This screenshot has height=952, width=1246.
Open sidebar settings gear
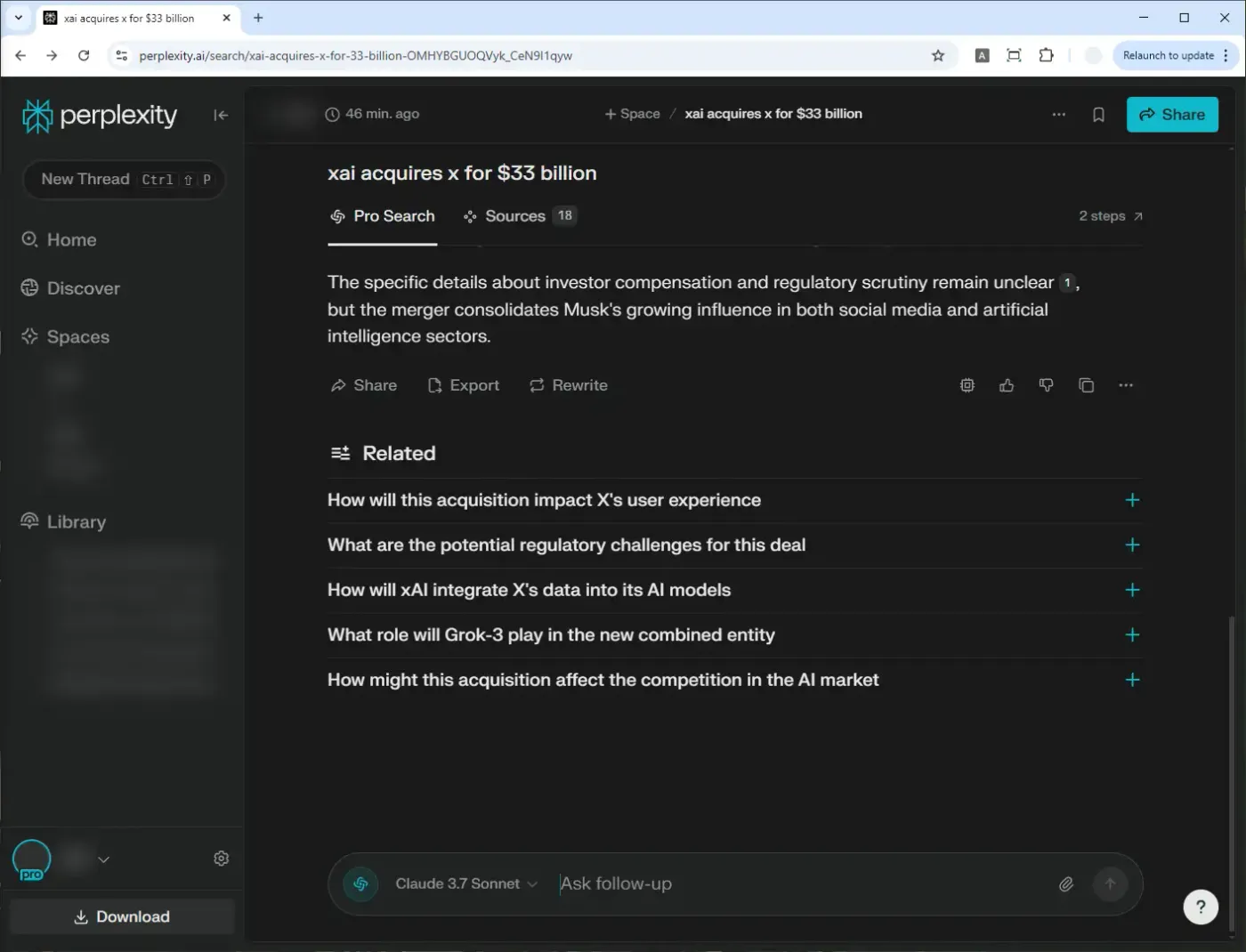pos(222,859)
